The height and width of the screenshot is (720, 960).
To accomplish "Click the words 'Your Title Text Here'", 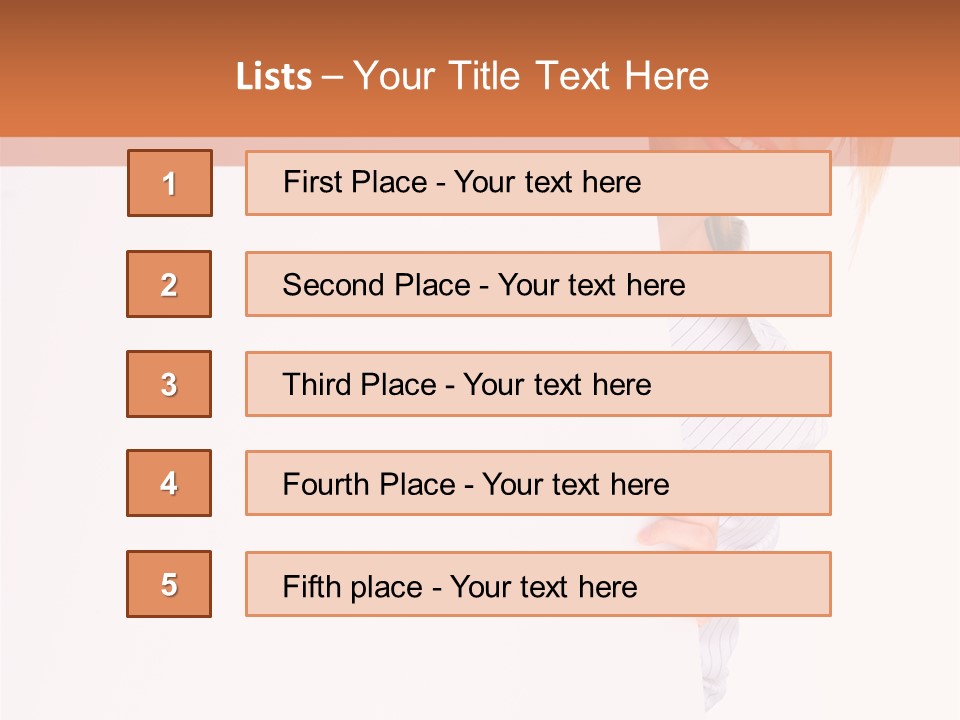I will 531,76.
